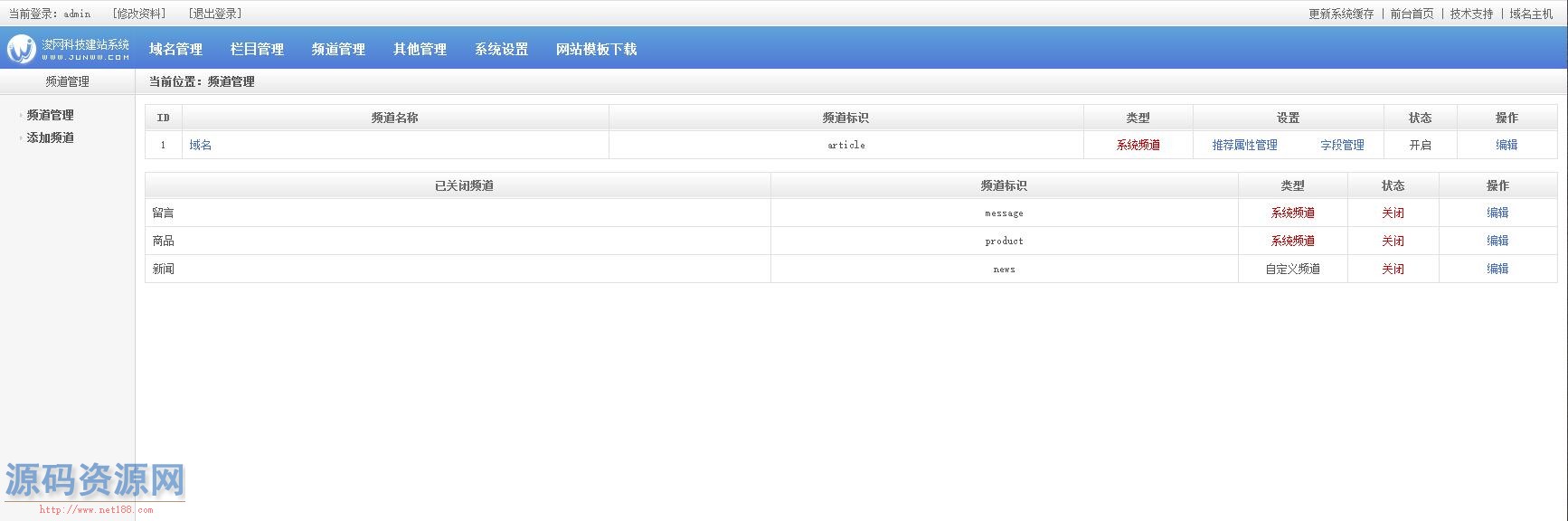Image resolution: width=1568 pixels, height=521 pixels.
Task: Select 频道管理 in the sidebar
Action: (51, 115)
